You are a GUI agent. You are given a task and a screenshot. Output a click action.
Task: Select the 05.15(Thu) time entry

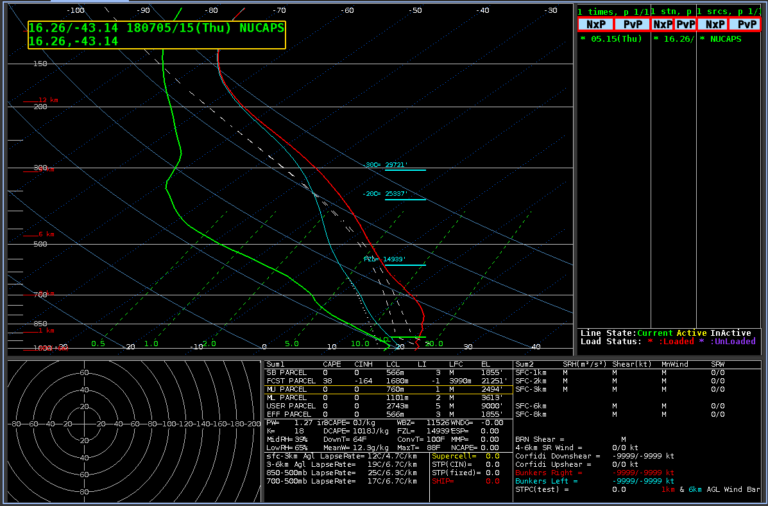pyautogui.click(x=611, y=39)
